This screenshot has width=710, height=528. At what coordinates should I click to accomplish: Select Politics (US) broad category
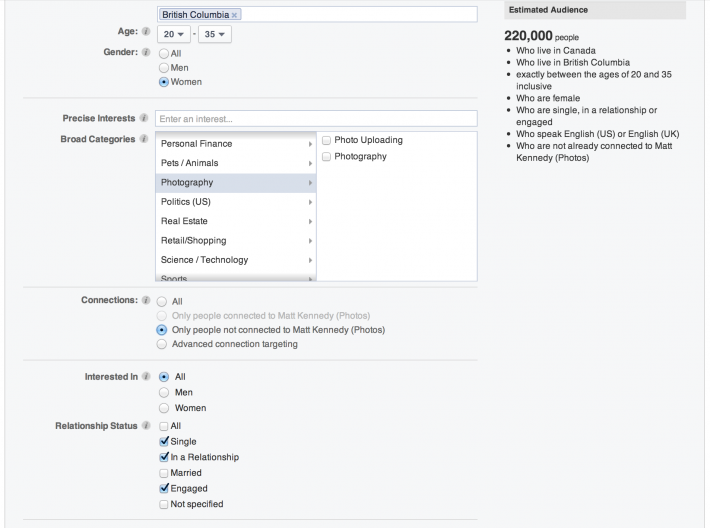236,202
